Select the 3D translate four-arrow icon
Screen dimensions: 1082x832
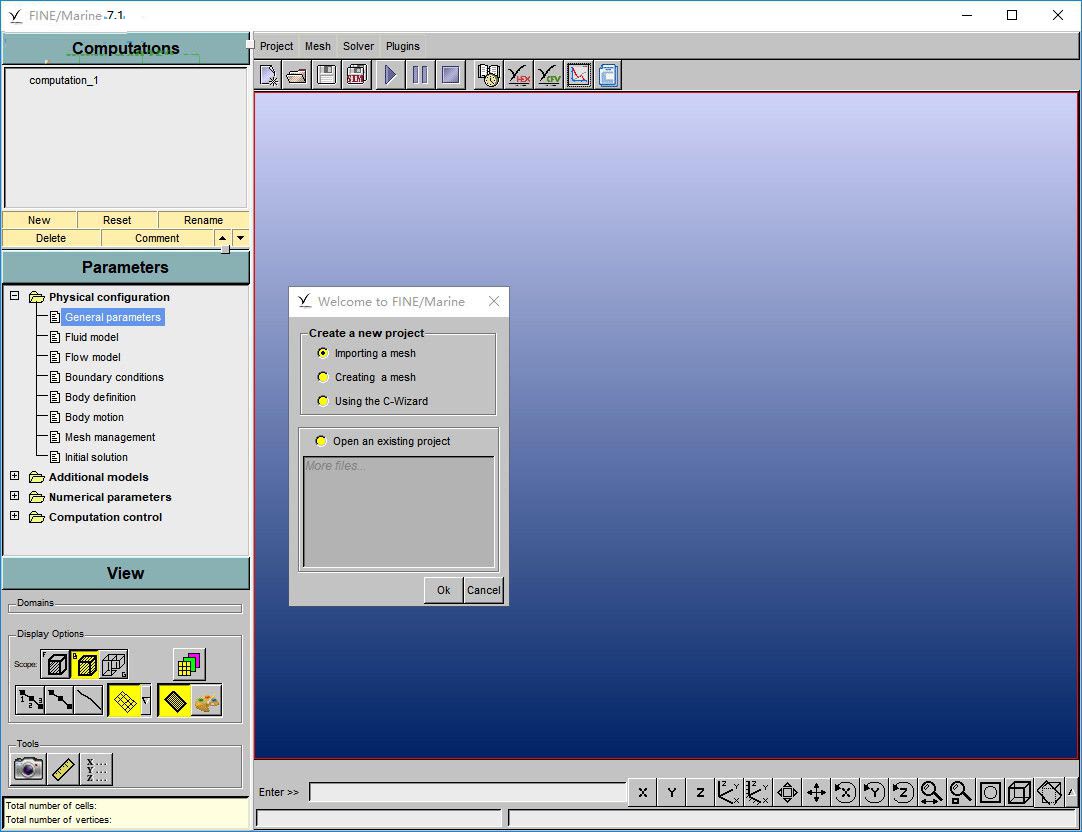[816, 792]
